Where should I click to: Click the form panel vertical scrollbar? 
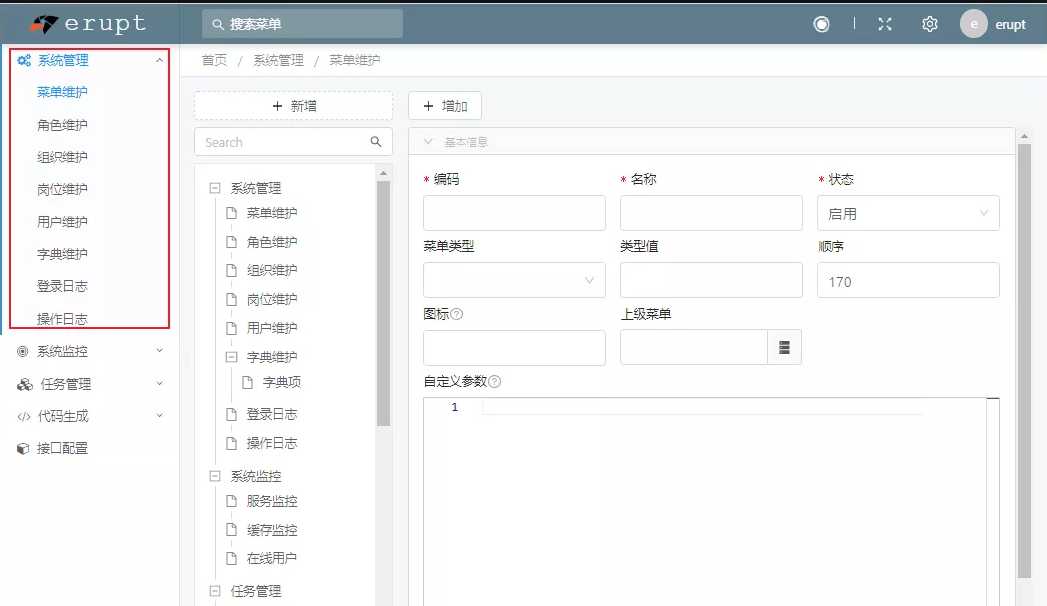point(1024,360)
